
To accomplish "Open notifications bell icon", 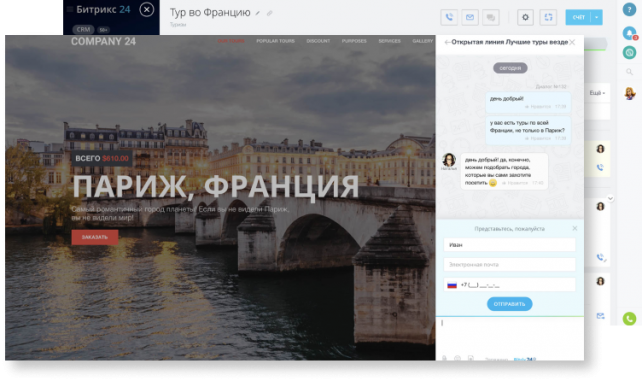I will 629,33.
